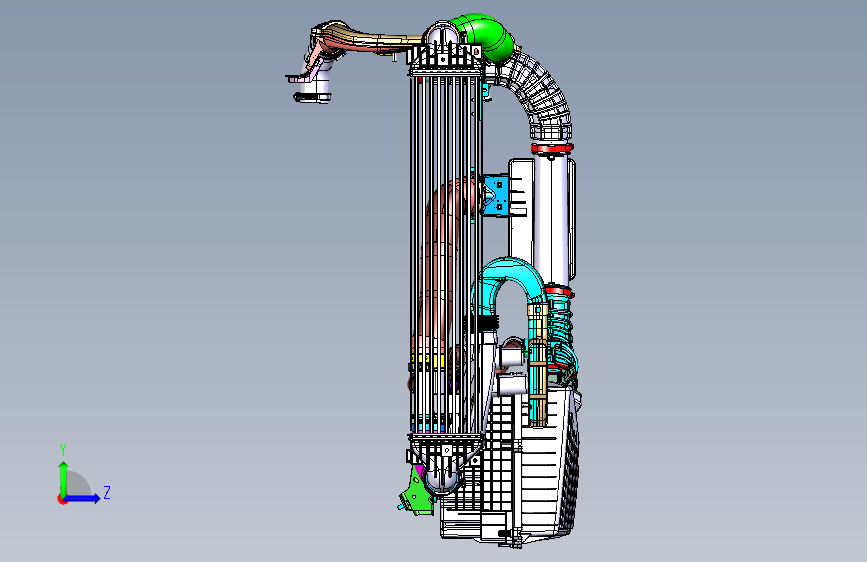Select the green Y axis arrow
The image size is (867, 562).
pos(64,479)
